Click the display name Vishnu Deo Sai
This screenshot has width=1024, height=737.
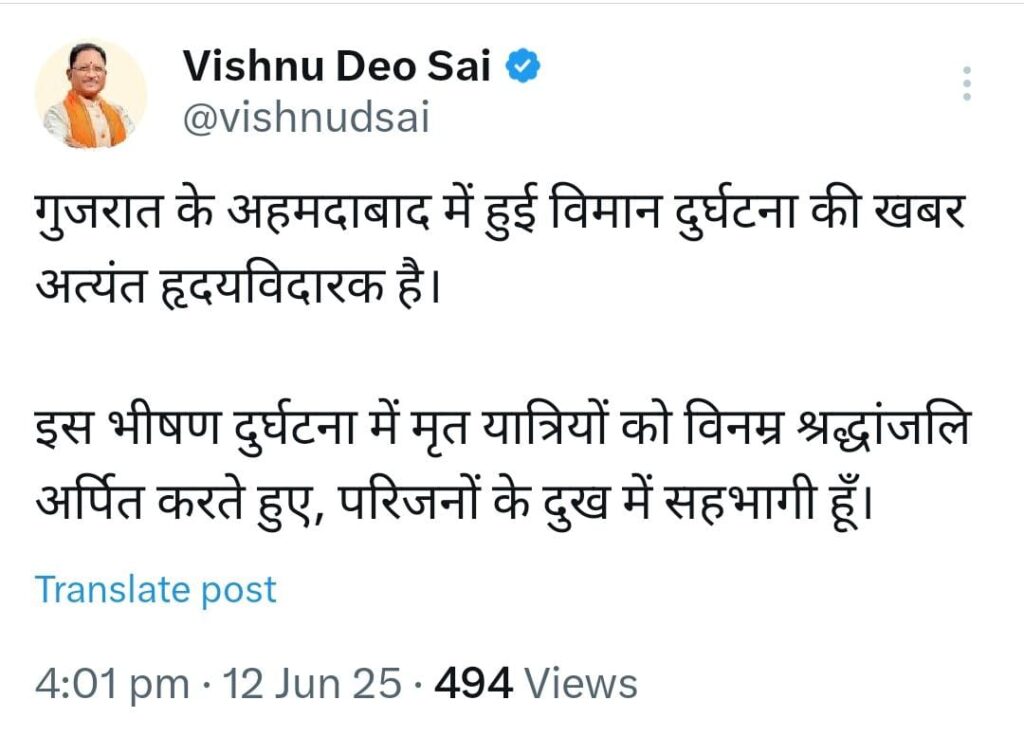[338, 69]
